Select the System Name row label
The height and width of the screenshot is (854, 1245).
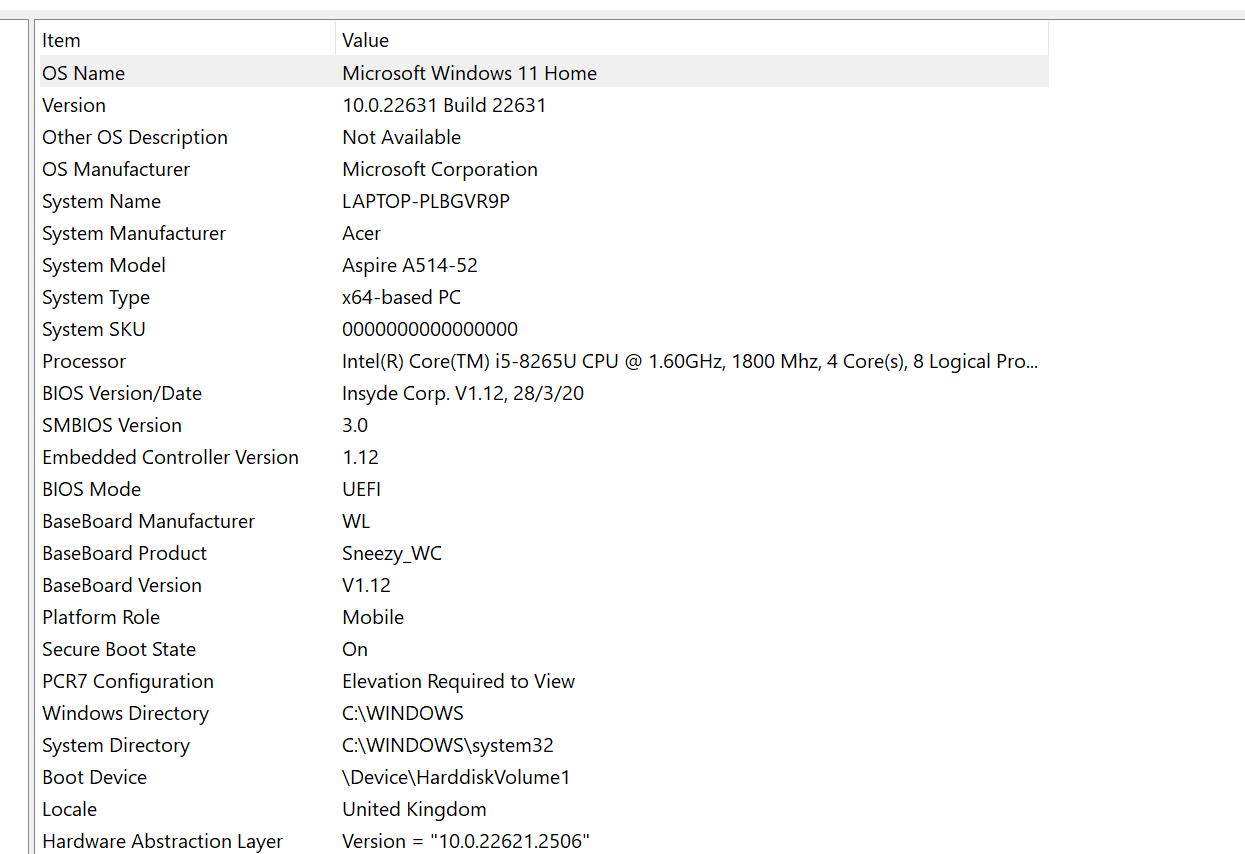101,201
